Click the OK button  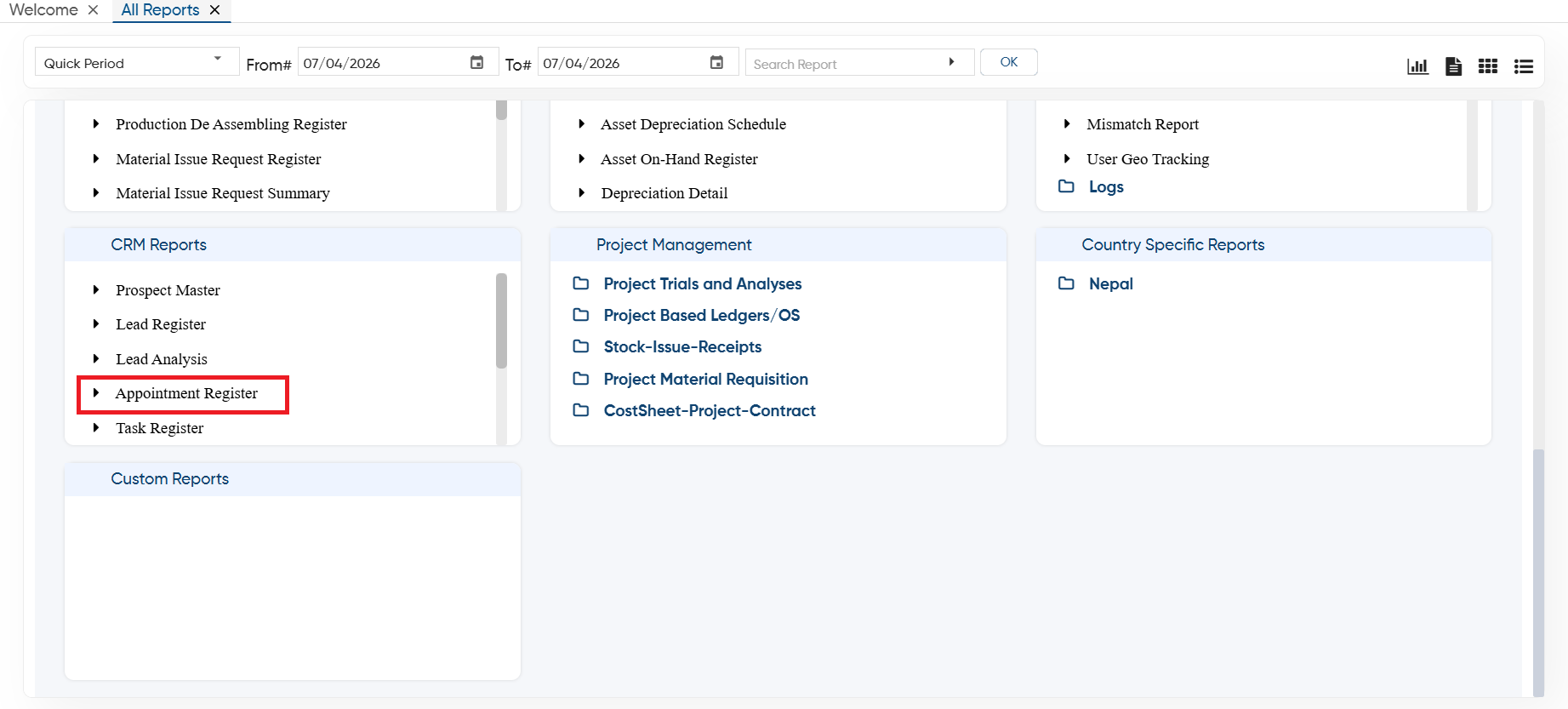(1008, 62)
